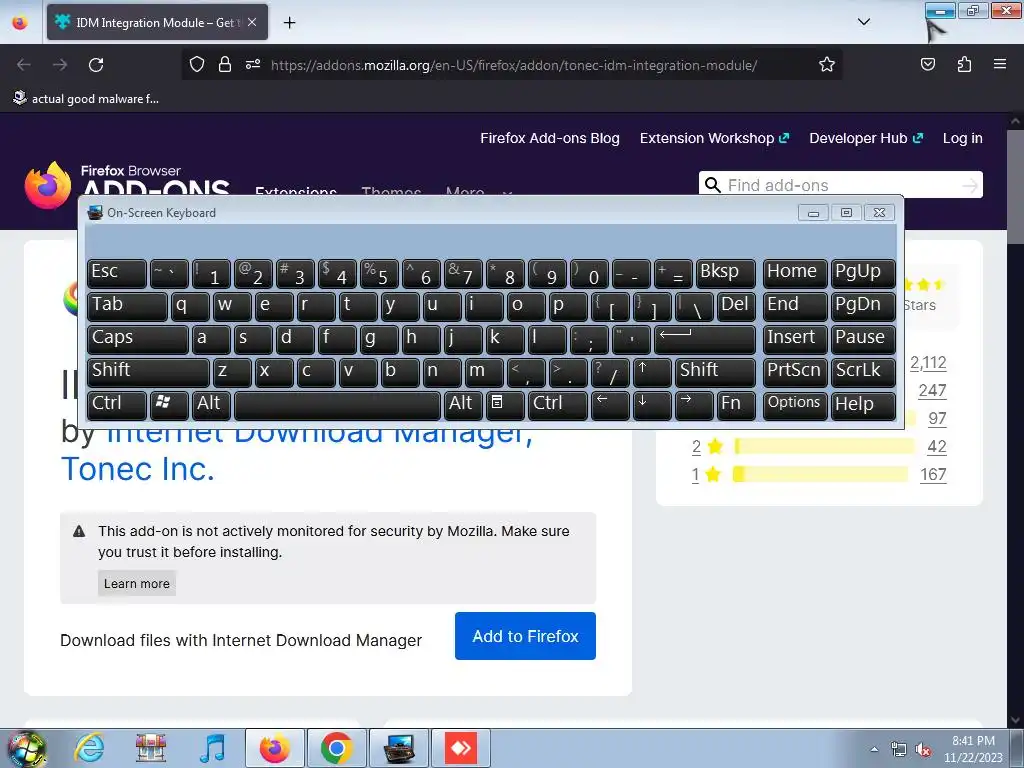The image size is (1024, 768).
Task: Click the 2,112 five-star review count
Action: pos(928,362)
